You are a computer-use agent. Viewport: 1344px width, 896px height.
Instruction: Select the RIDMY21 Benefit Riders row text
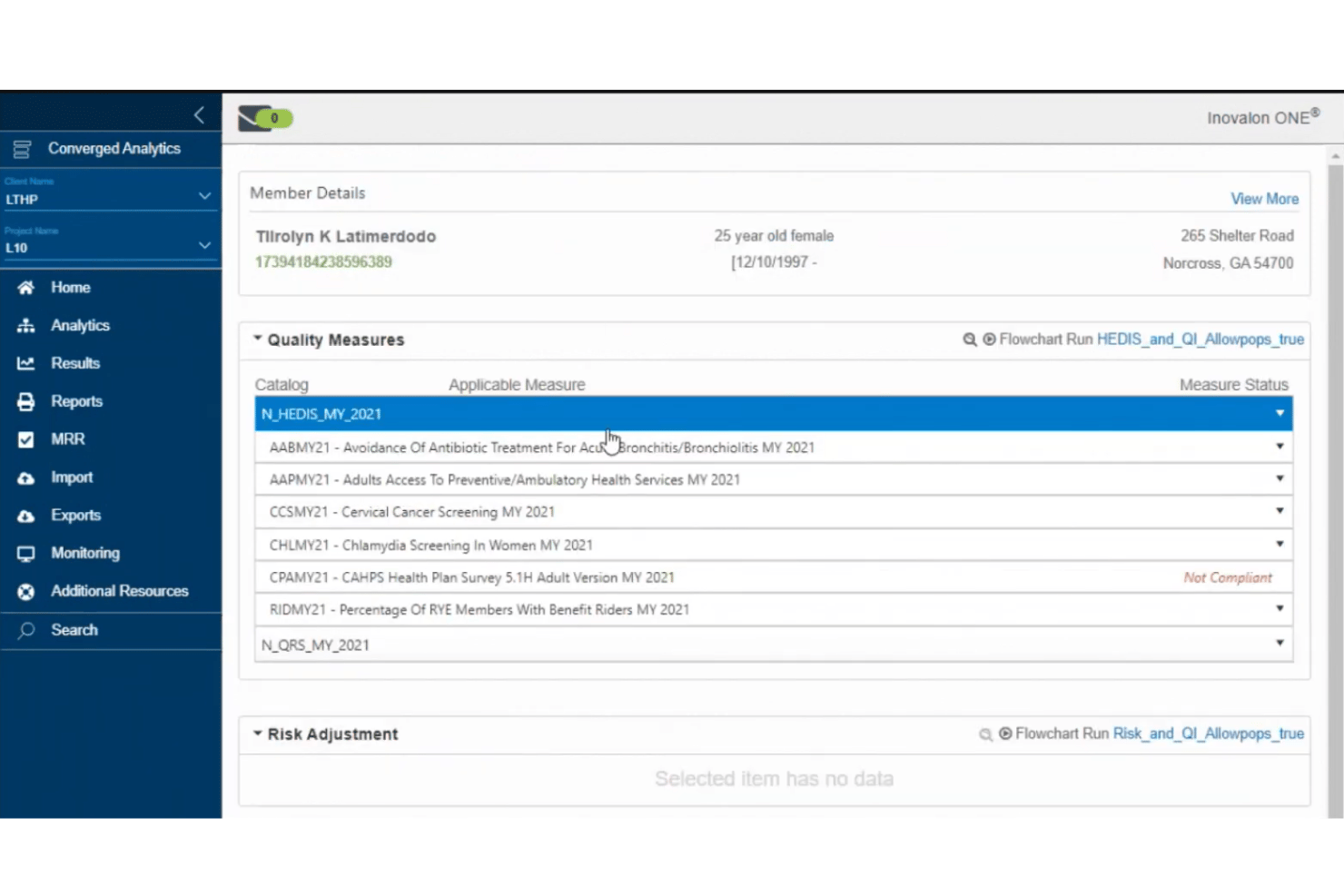[x=479, y=609]
